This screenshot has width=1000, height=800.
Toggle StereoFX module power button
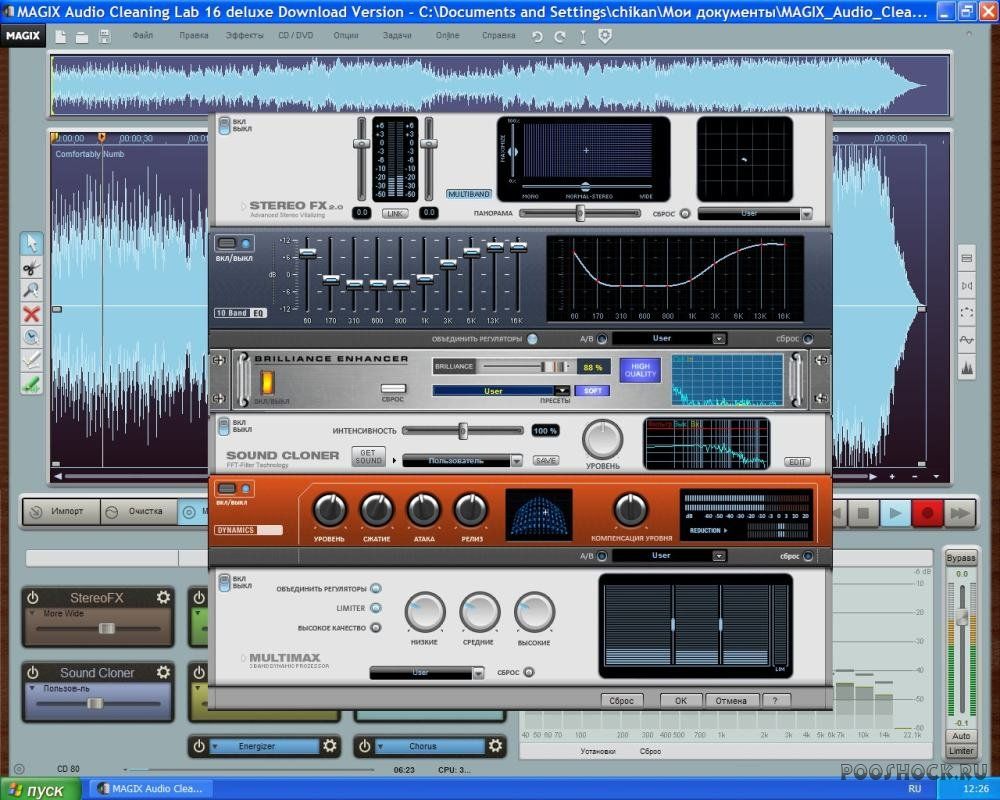(33, 598)
